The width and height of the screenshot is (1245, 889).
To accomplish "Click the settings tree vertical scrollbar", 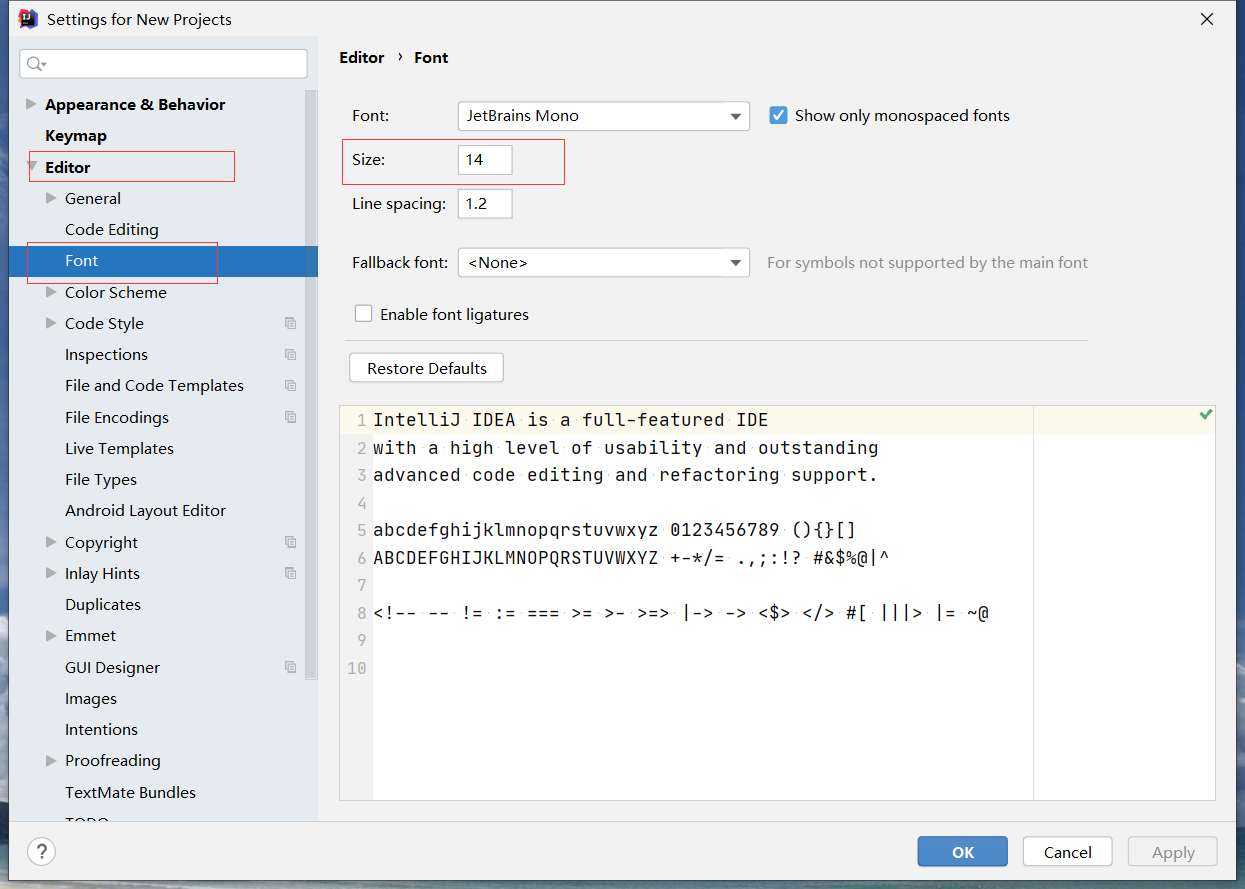I will (x=311, y=385).
